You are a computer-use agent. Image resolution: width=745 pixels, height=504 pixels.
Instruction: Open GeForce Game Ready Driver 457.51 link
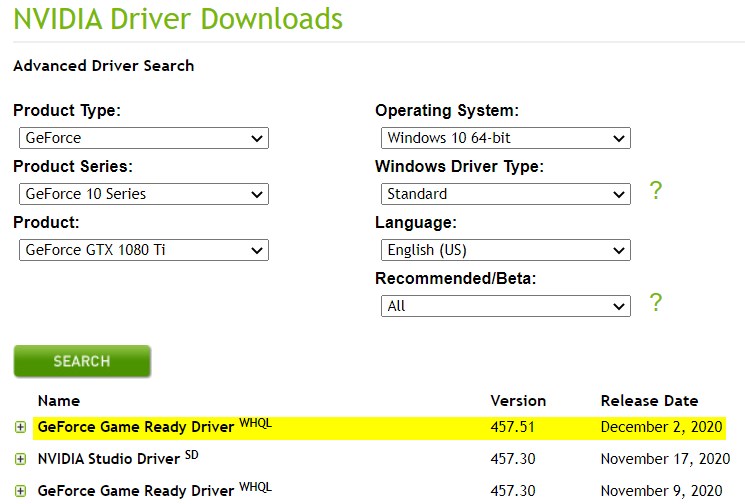click(x=154, y=426)
